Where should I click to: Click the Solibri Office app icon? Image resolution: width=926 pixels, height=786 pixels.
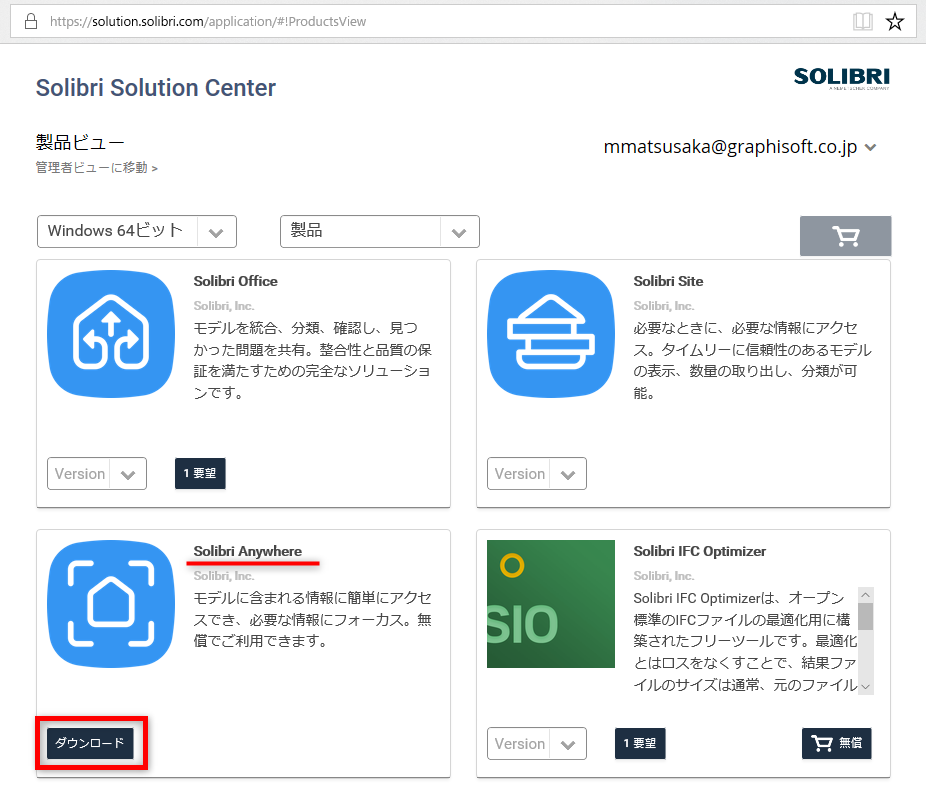pos(111,334)
